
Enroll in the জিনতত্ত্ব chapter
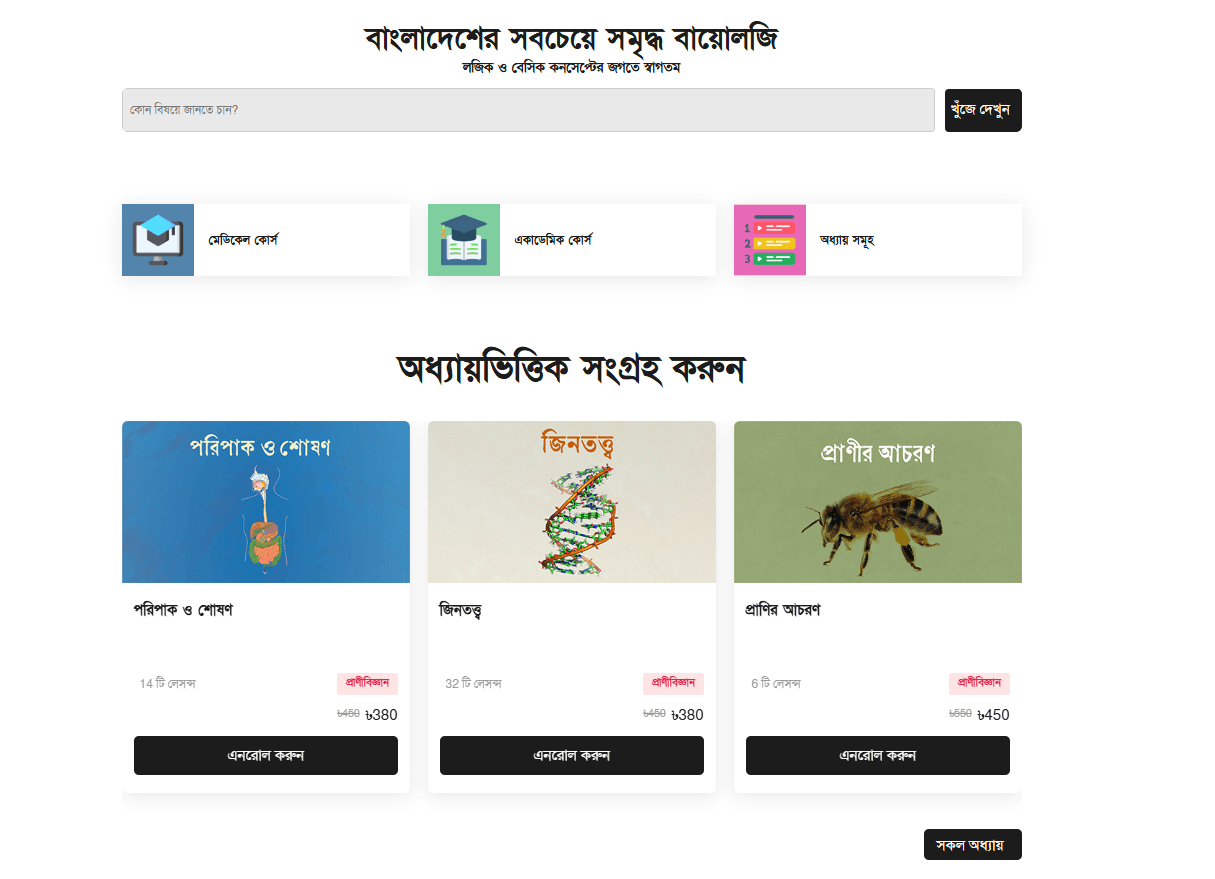click(x=572, y=755)
